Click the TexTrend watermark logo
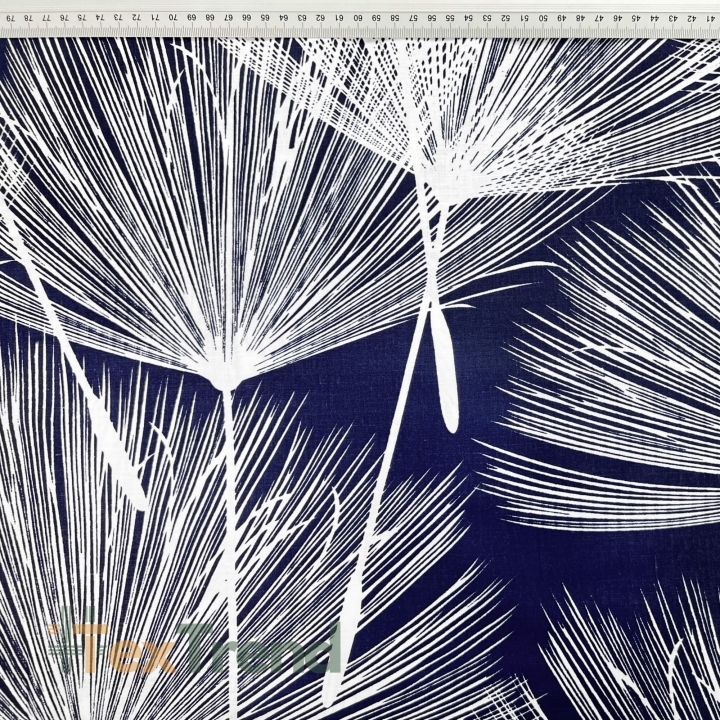Image resolution: width=720 pixels, height=720 pixels. click(195, 641)
